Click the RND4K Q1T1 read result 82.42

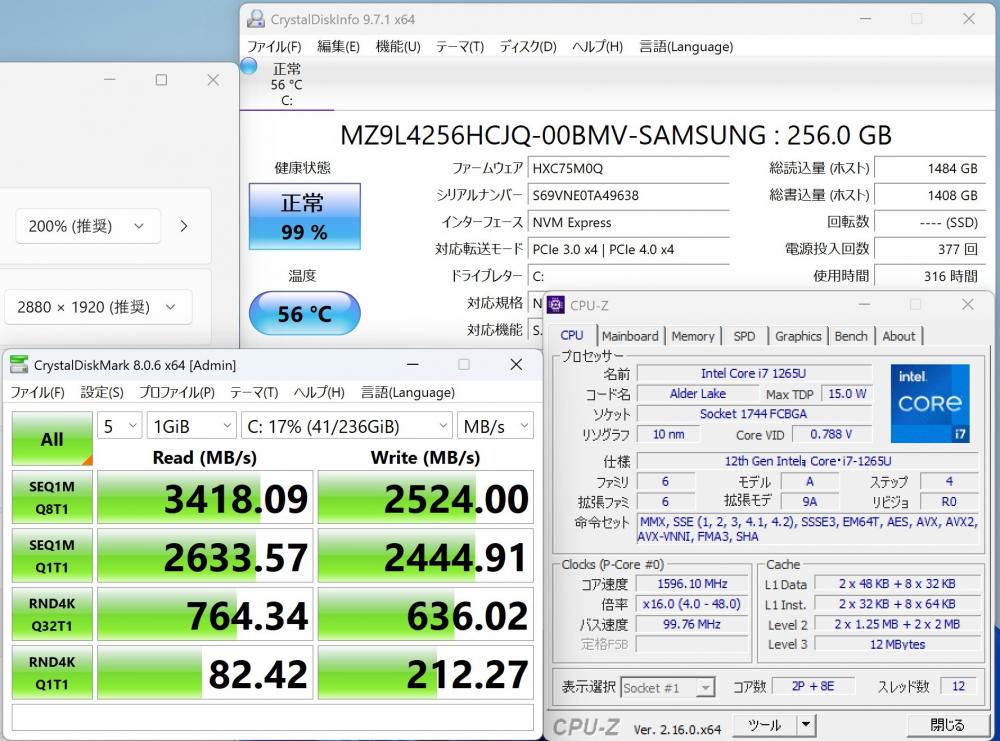205,673
